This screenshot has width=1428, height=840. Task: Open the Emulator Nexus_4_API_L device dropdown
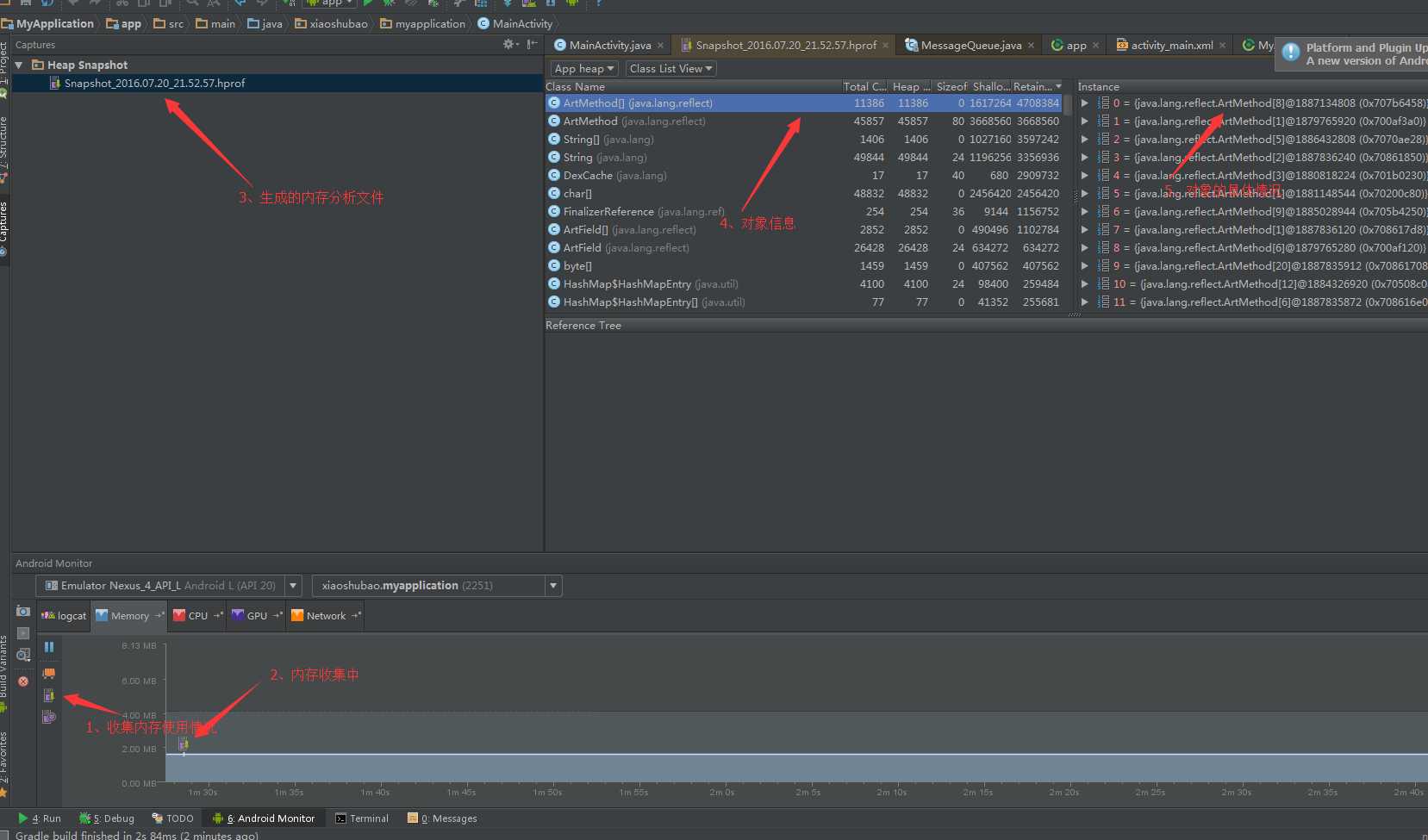[x=169, y=586]
